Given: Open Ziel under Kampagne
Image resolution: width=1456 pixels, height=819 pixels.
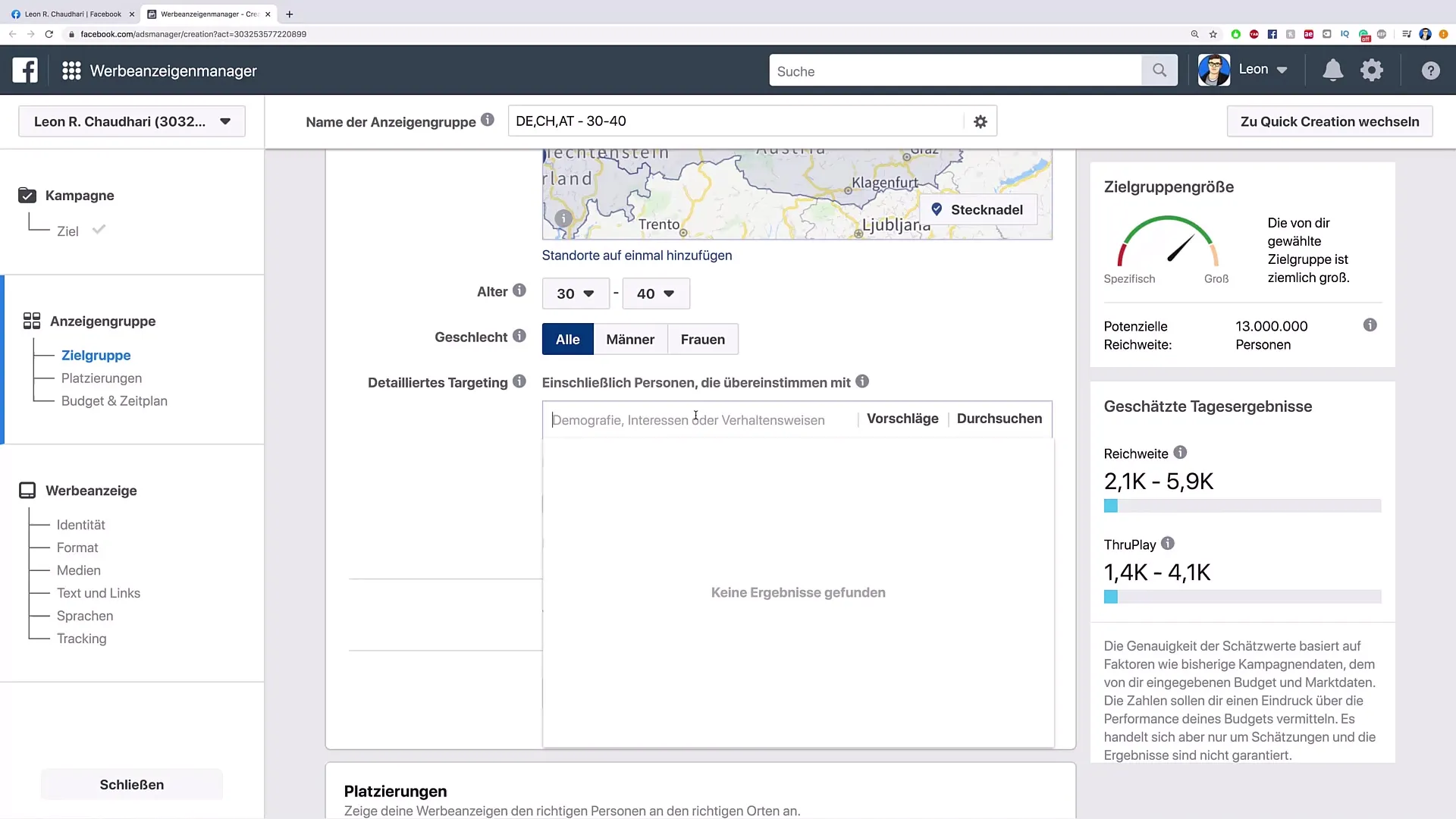Looking at the screenshot, I should tap(67, 231).
